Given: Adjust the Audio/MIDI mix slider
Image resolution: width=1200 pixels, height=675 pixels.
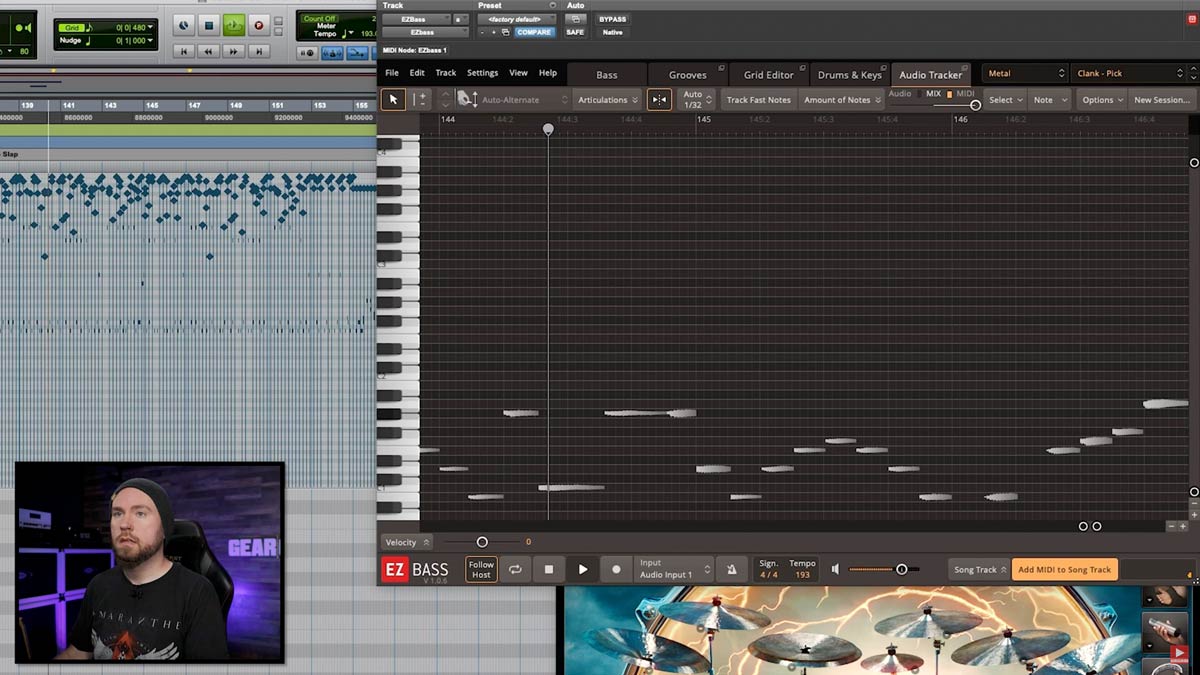Looking at the screenshot, I should (975, 104).
